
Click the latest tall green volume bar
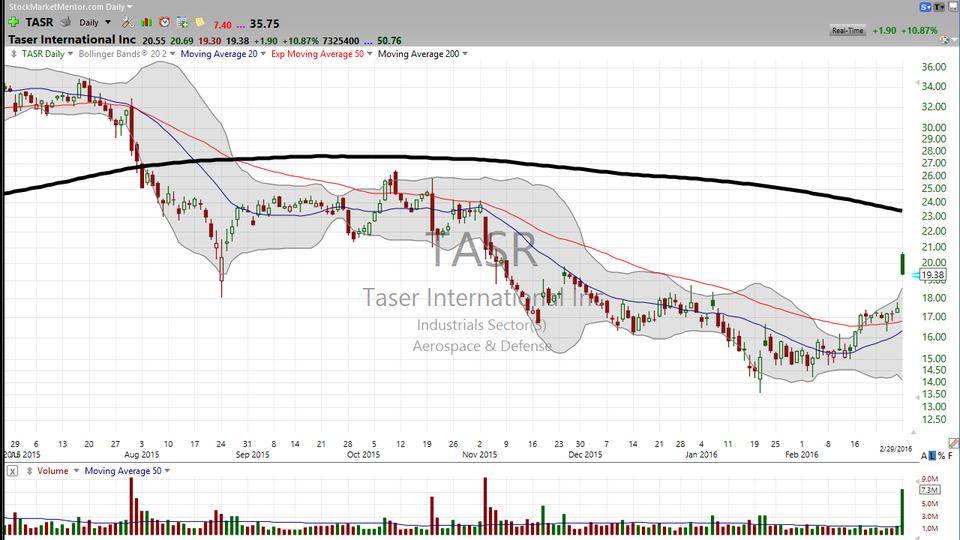click(902, 512)
